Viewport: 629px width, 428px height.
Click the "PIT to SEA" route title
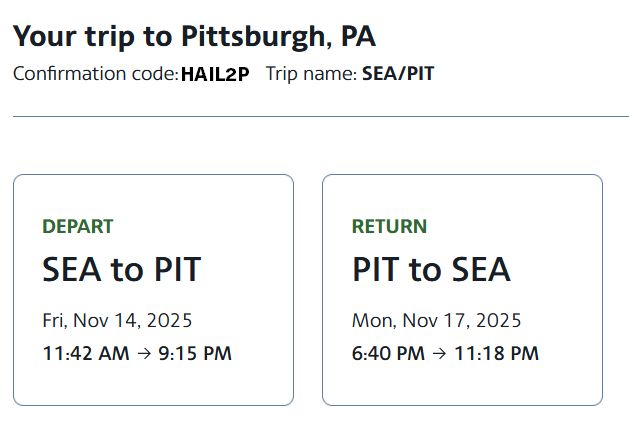point(431,270)
